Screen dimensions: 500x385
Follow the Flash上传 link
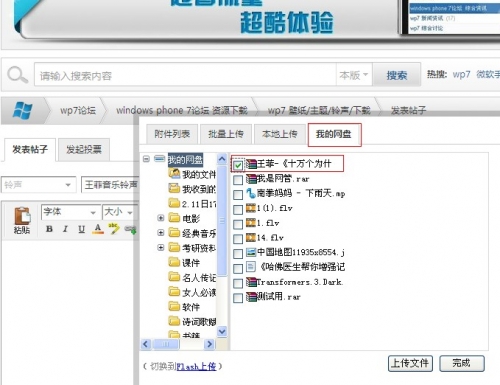tap(196, 367)
